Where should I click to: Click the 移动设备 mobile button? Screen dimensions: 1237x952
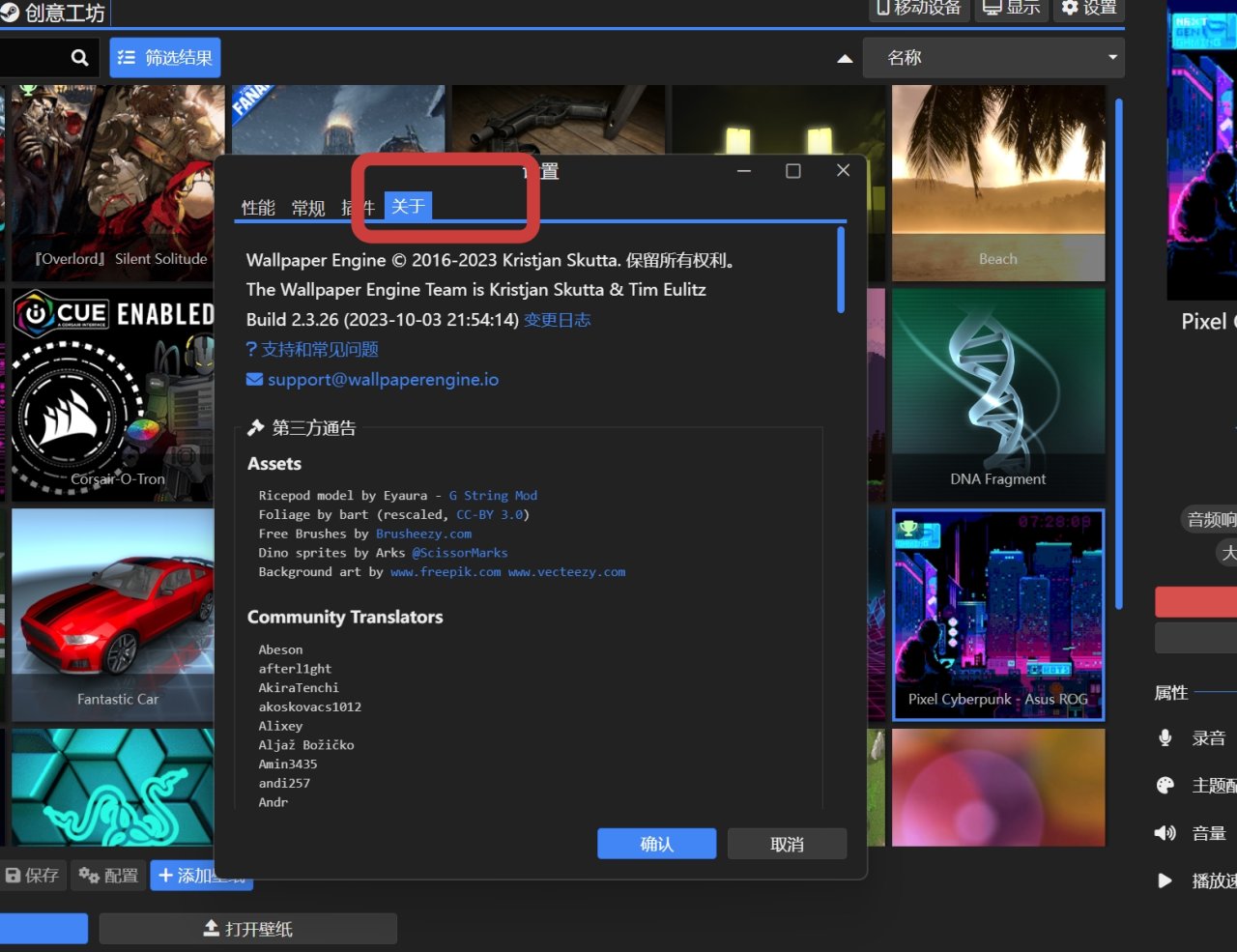[x=919, y=8]
